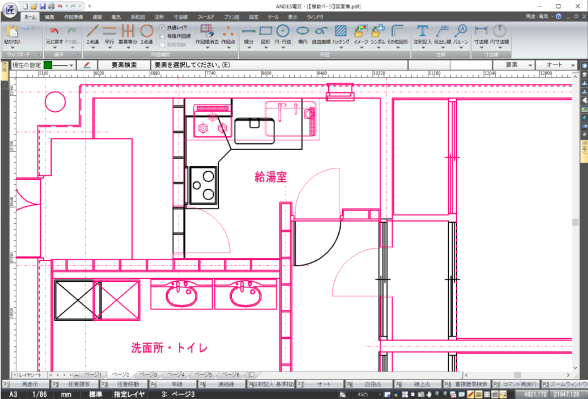Click the 再表示 function key button

click(x=26, y=384)
